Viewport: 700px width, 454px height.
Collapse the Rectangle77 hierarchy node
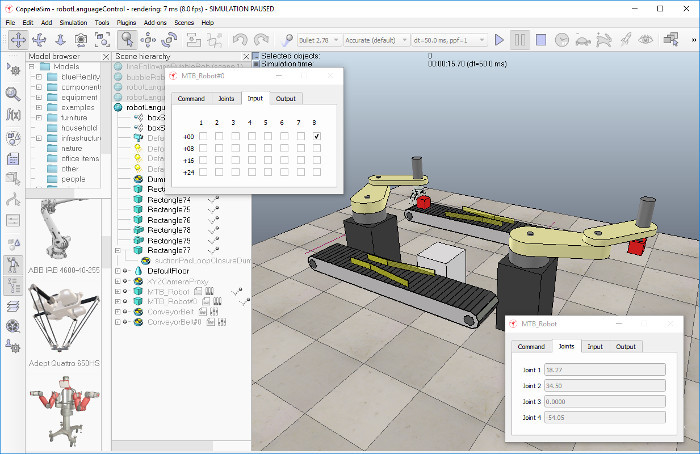tap(118, 250)
